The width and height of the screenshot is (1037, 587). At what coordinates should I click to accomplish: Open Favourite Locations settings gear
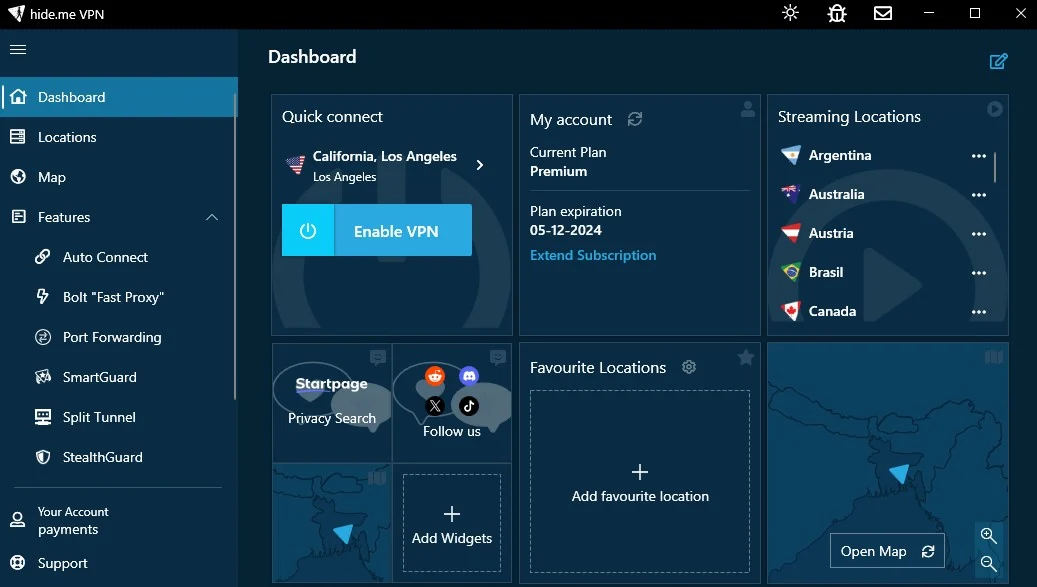[x=689, y=367]
